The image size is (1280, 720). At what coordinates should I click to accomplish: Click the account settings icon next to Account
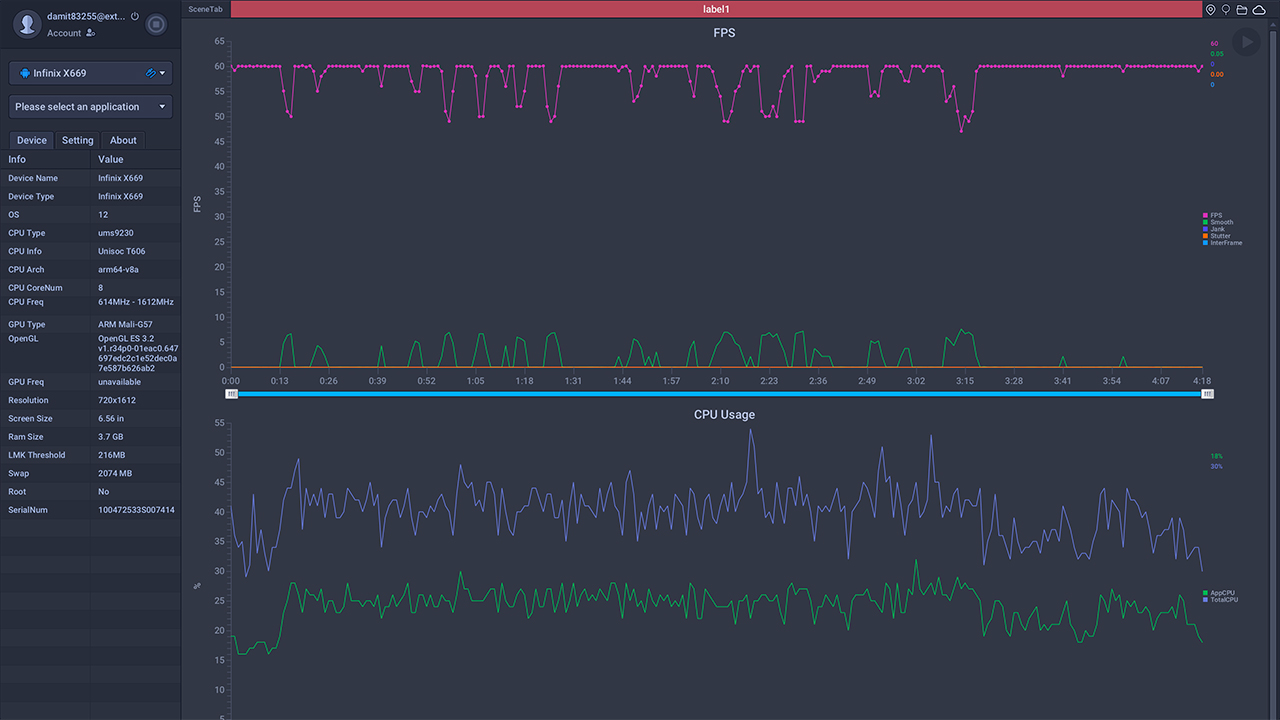91,33
